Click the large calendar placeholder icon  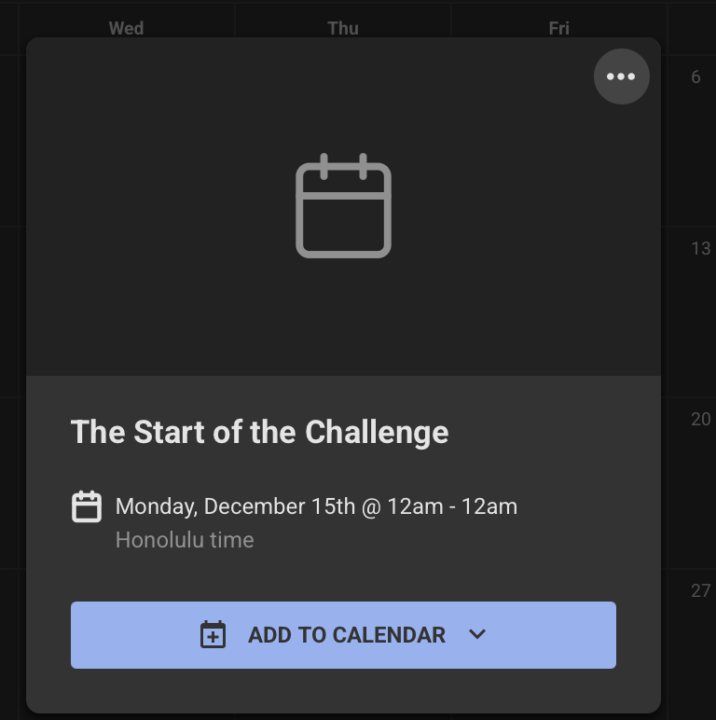[x=343, y=206]
